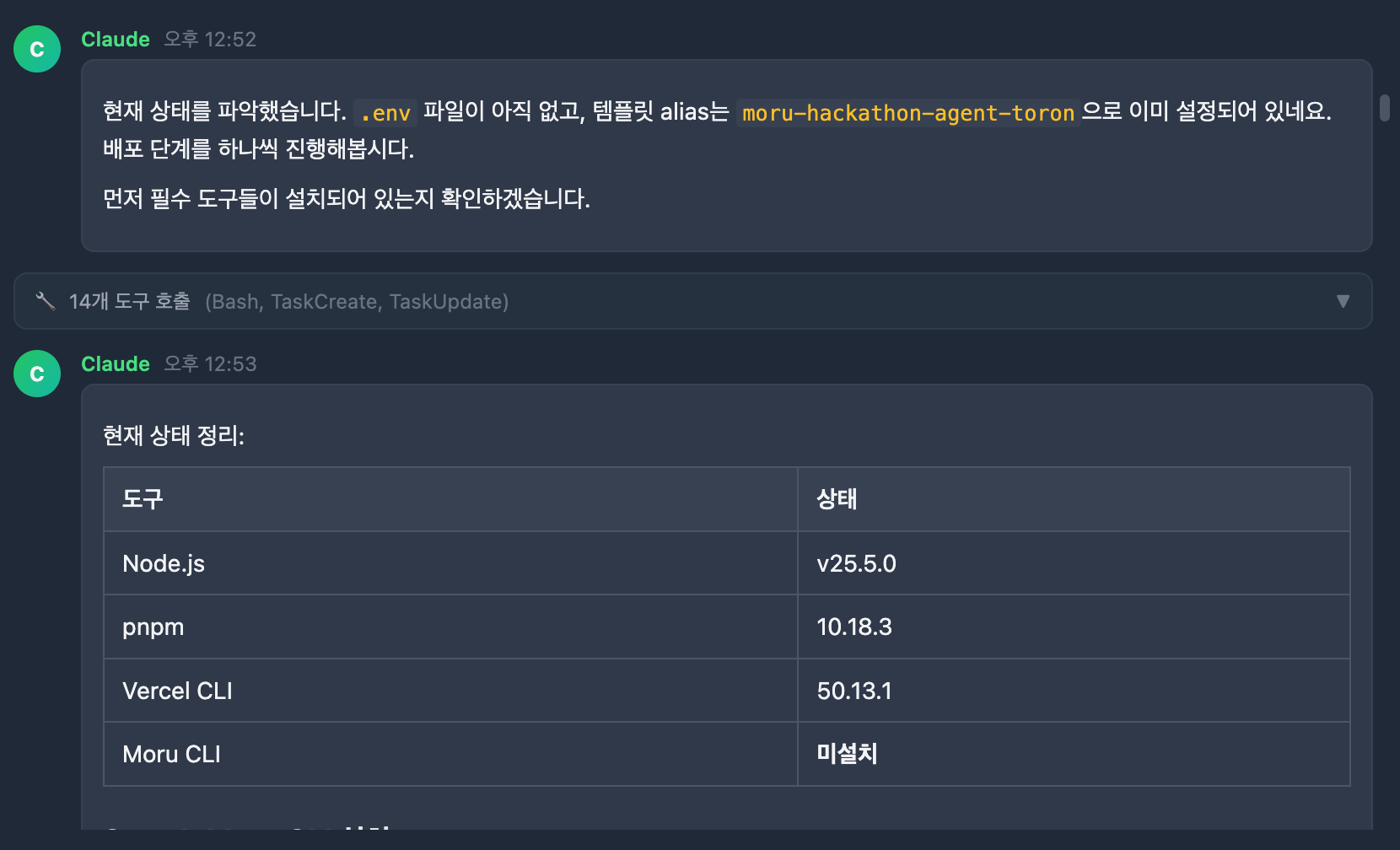The height and width of the screenshot is (850, 1400).
Task: Click the 미설치 status cell
Action: pos(847,754)
